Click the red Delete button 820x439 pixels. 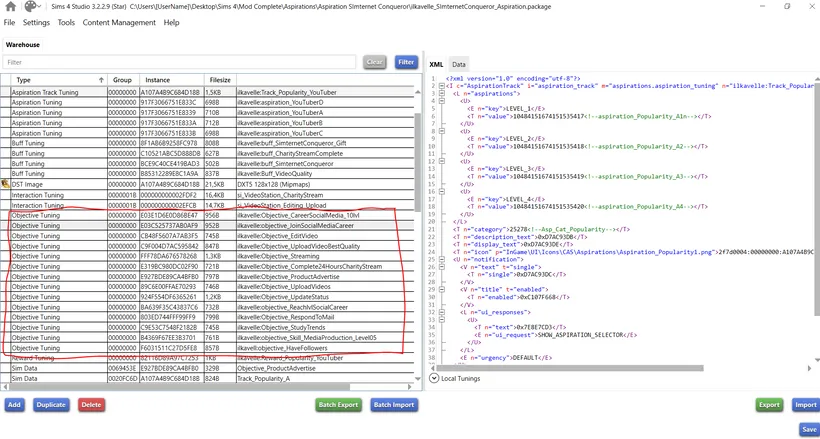(92, 404)
